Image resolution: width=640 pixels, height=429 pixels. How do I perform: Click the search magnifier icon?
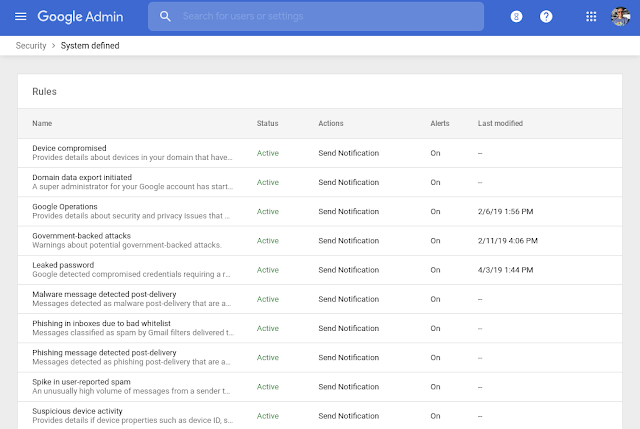(165, 17)
